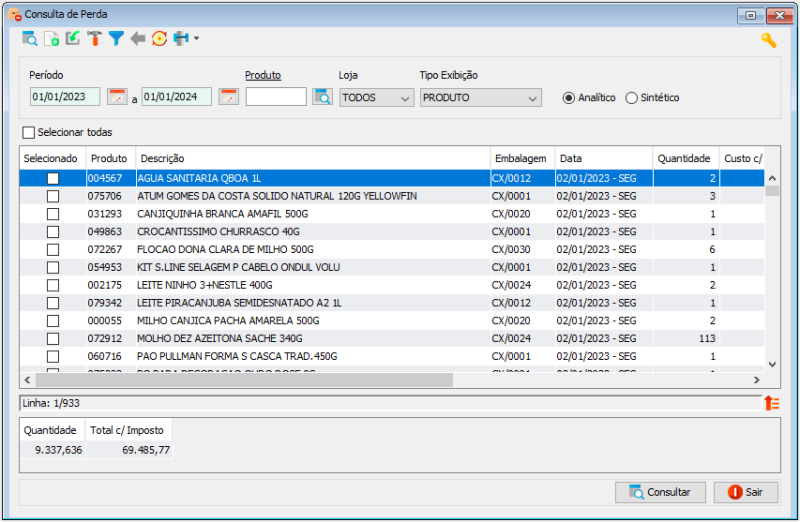Click the end date field 01/01/2024
The height and width of the screenshot is (522, 800).
tap(177, 97)
